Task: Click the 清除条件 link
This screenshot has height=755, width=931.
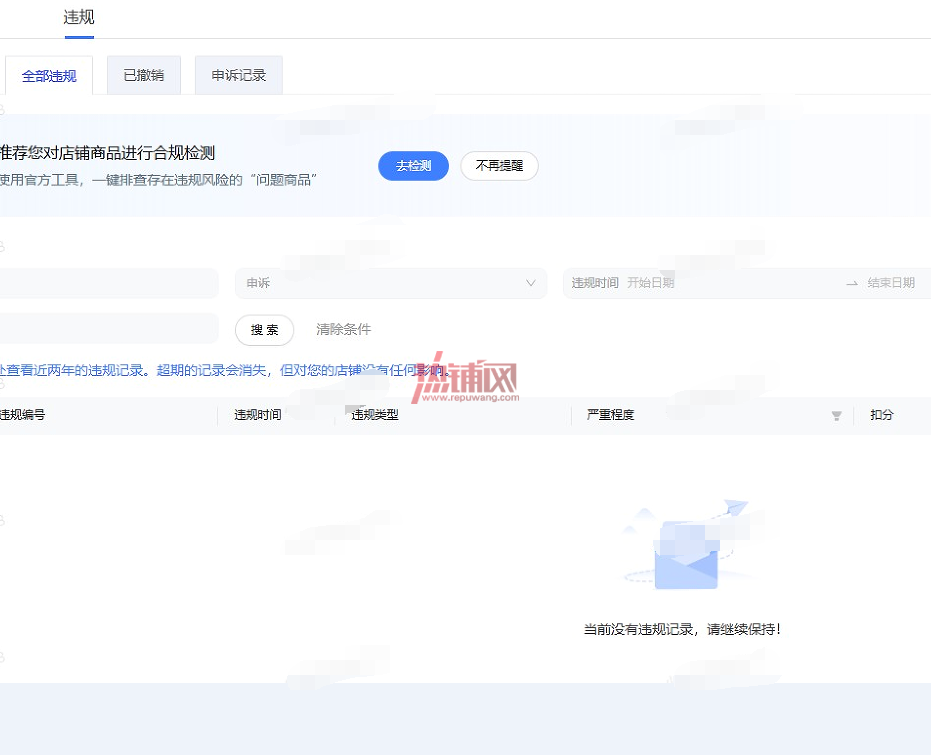Action: coord(343,329)
